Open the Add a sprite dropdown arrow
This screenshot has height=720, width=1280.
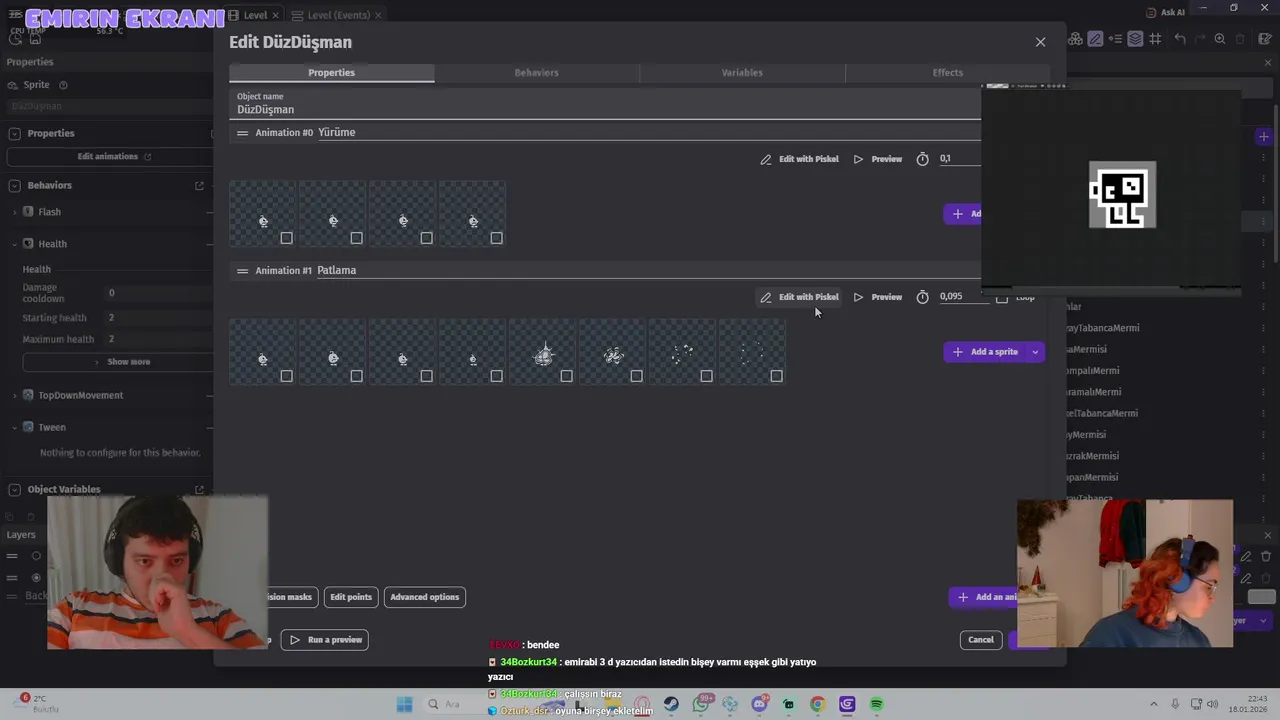coord(1035,352)
